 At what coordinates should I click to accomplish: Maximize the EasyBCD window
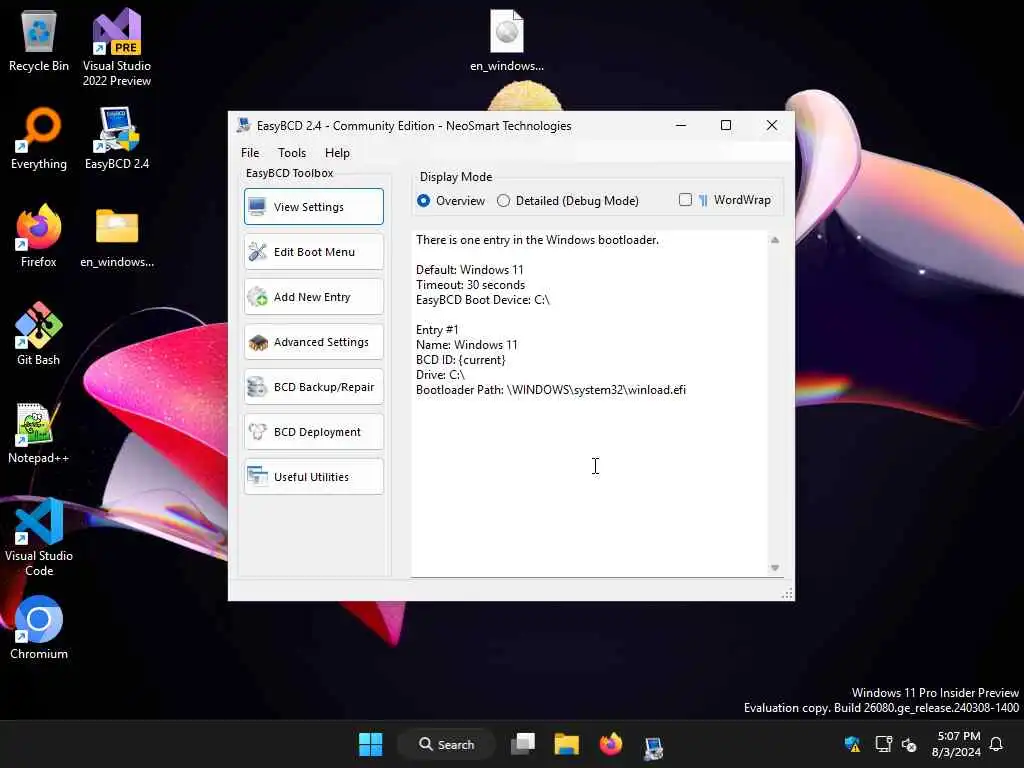726,125
